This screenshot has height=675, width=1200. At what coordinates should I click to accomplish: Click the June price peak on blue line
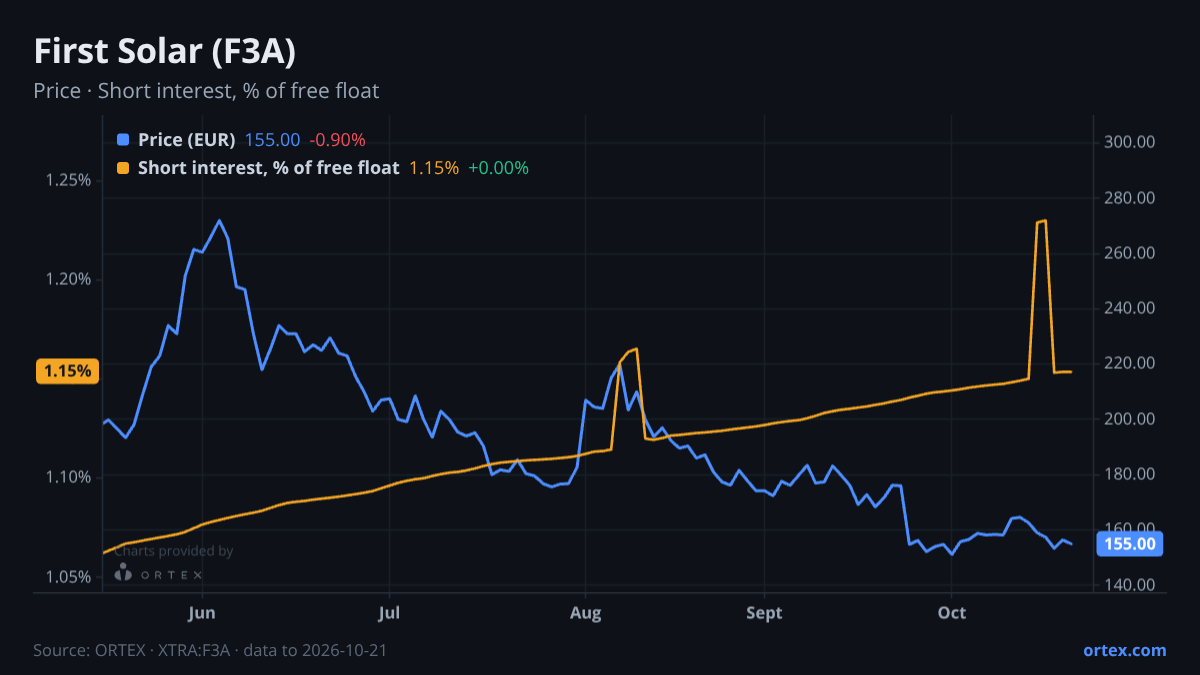coord(219,221)
